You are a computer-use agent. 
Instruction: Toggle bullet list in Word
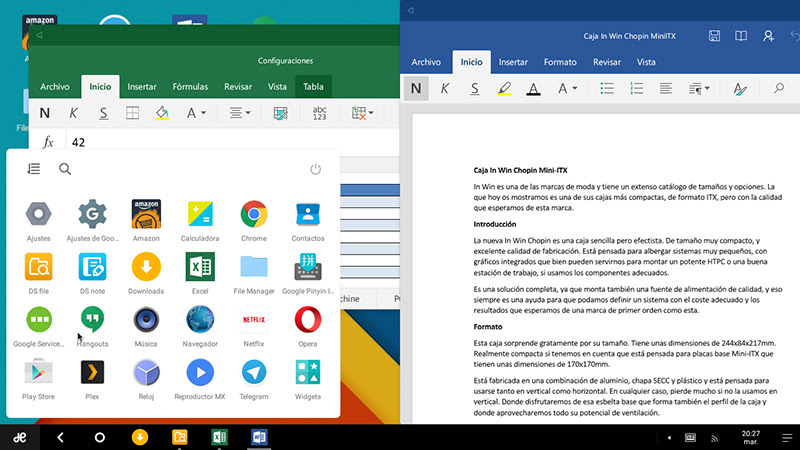tap(607, 88)
